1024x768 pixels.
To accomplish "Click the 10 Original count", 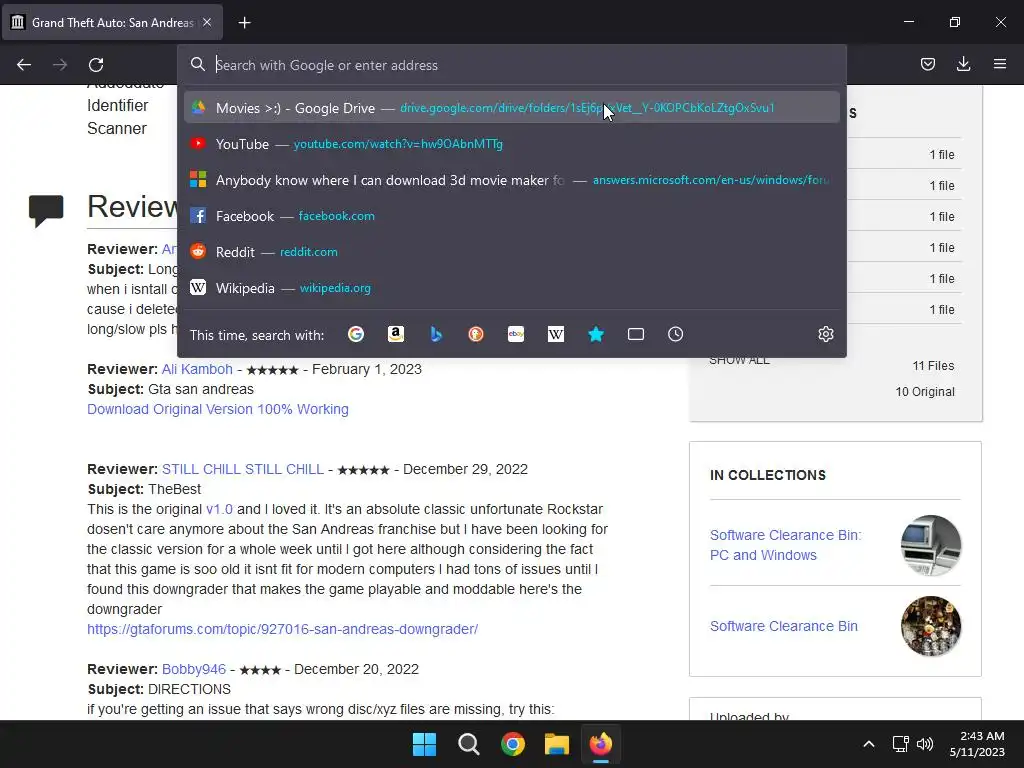I will click(925, 391).
